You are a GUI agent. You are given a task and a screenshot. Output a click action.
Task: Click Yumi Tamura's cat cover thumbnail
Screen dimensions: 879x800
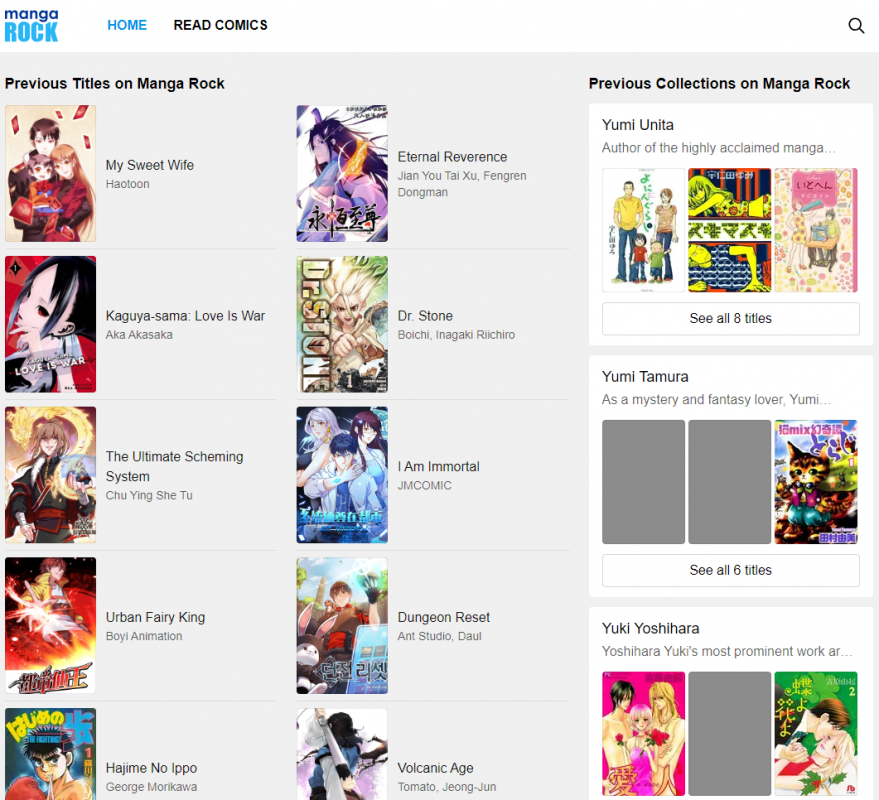816,482
